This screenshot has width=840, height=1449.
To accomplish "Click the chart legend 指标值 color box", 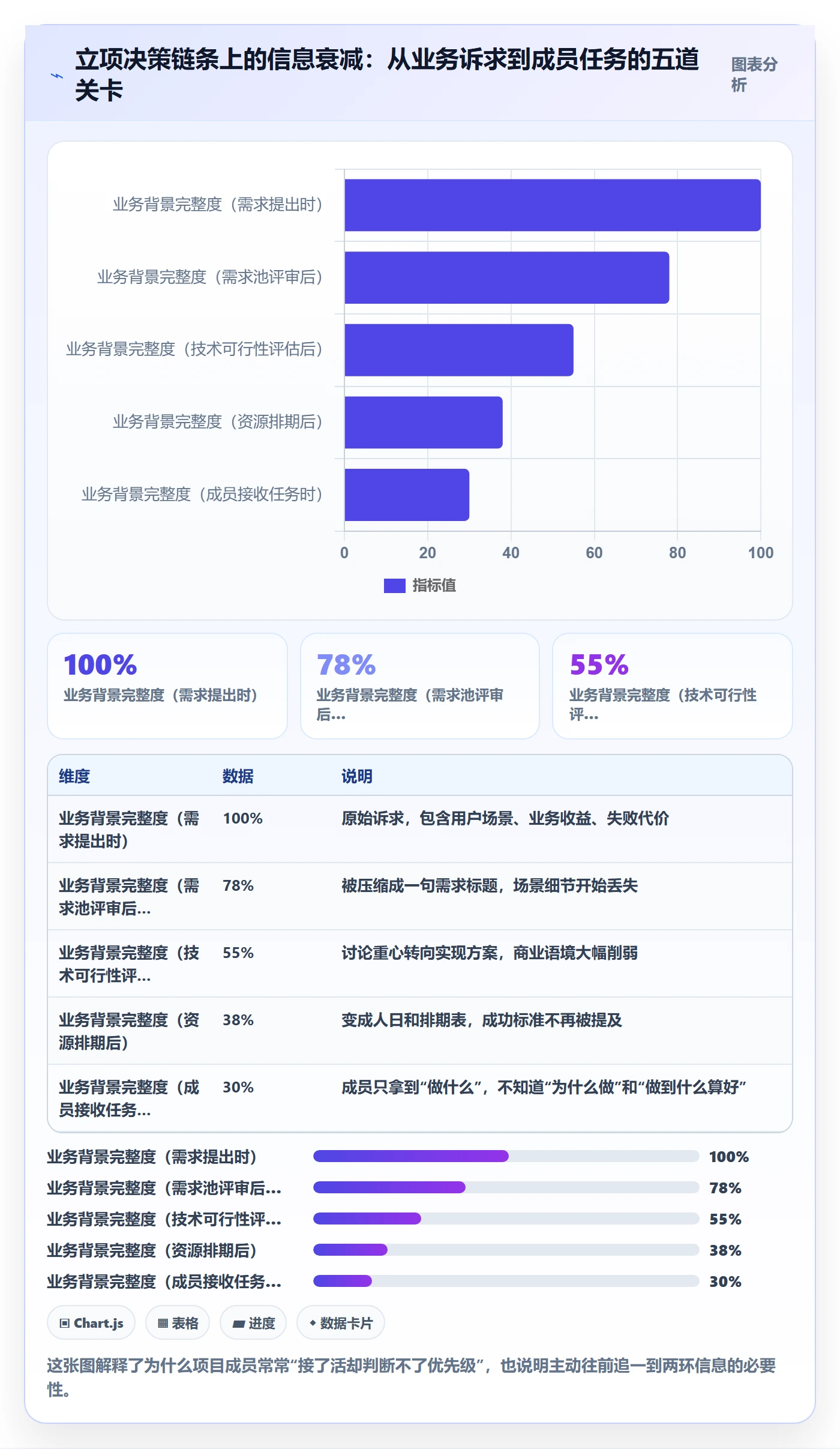I will pos(395,585).
